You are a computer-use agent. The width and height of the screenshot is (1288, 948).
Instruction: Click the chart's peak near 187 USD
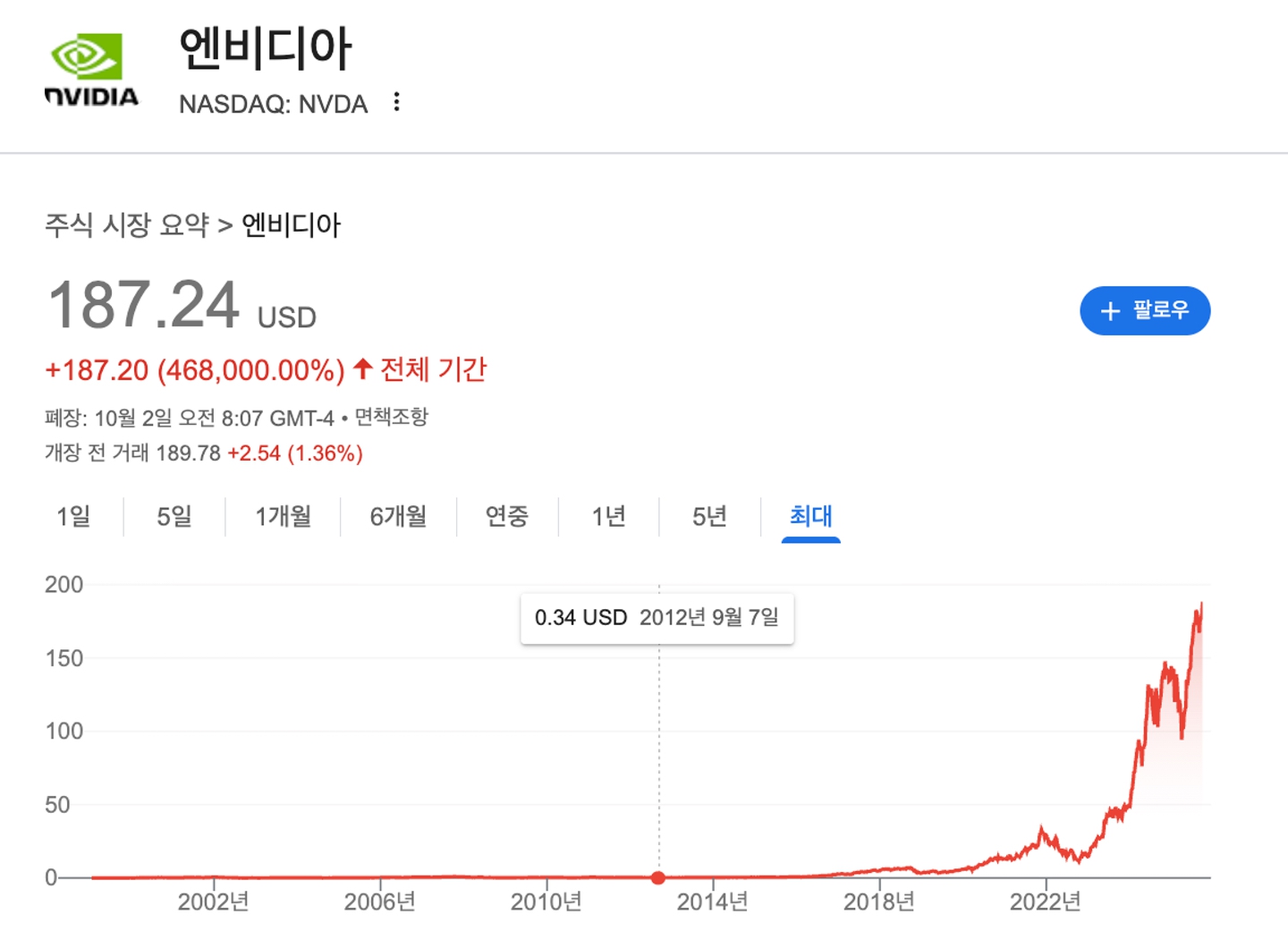(1200, 605)
